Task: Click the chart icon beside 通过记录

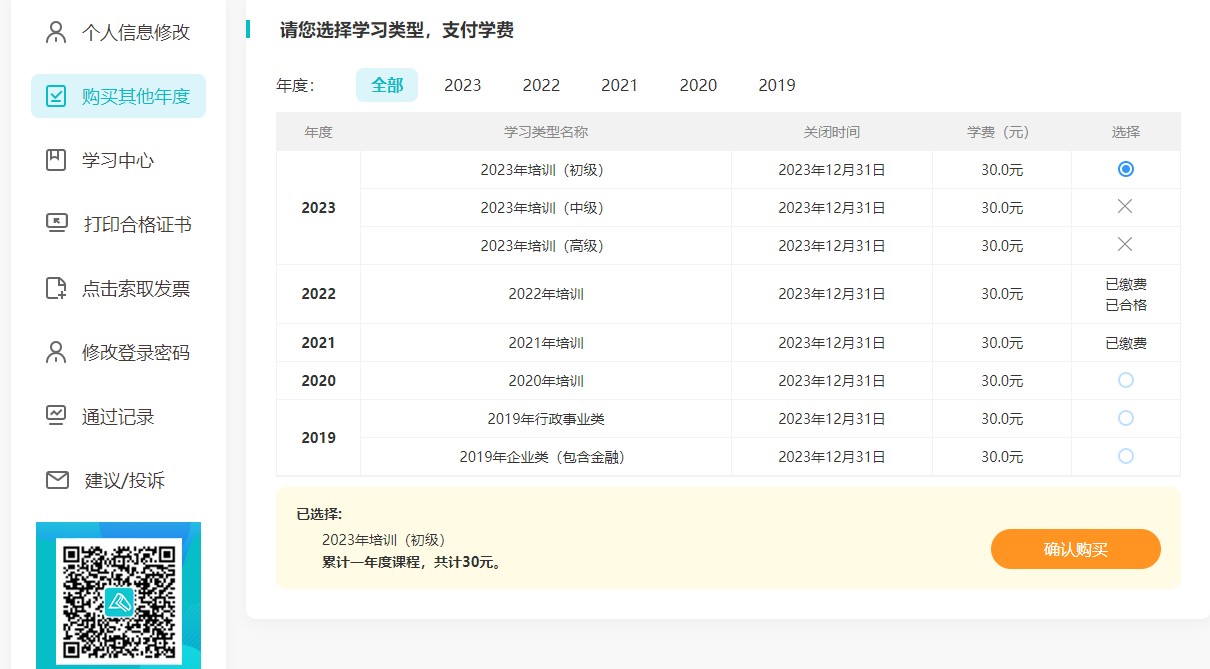Action: pyautogui.click(x=56, y=415)
